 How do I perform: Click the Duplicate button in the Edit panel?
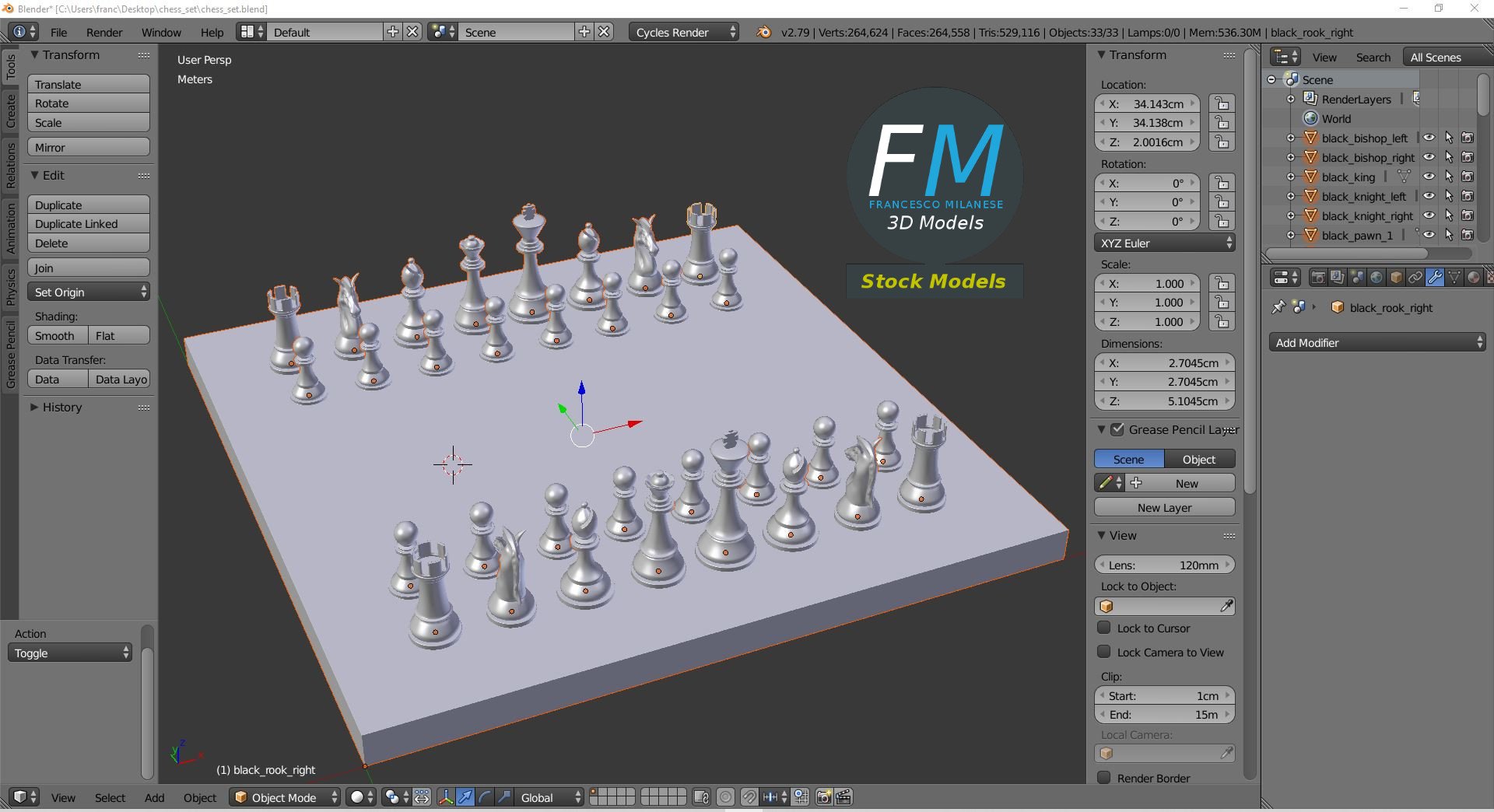[x=88, y=204]
